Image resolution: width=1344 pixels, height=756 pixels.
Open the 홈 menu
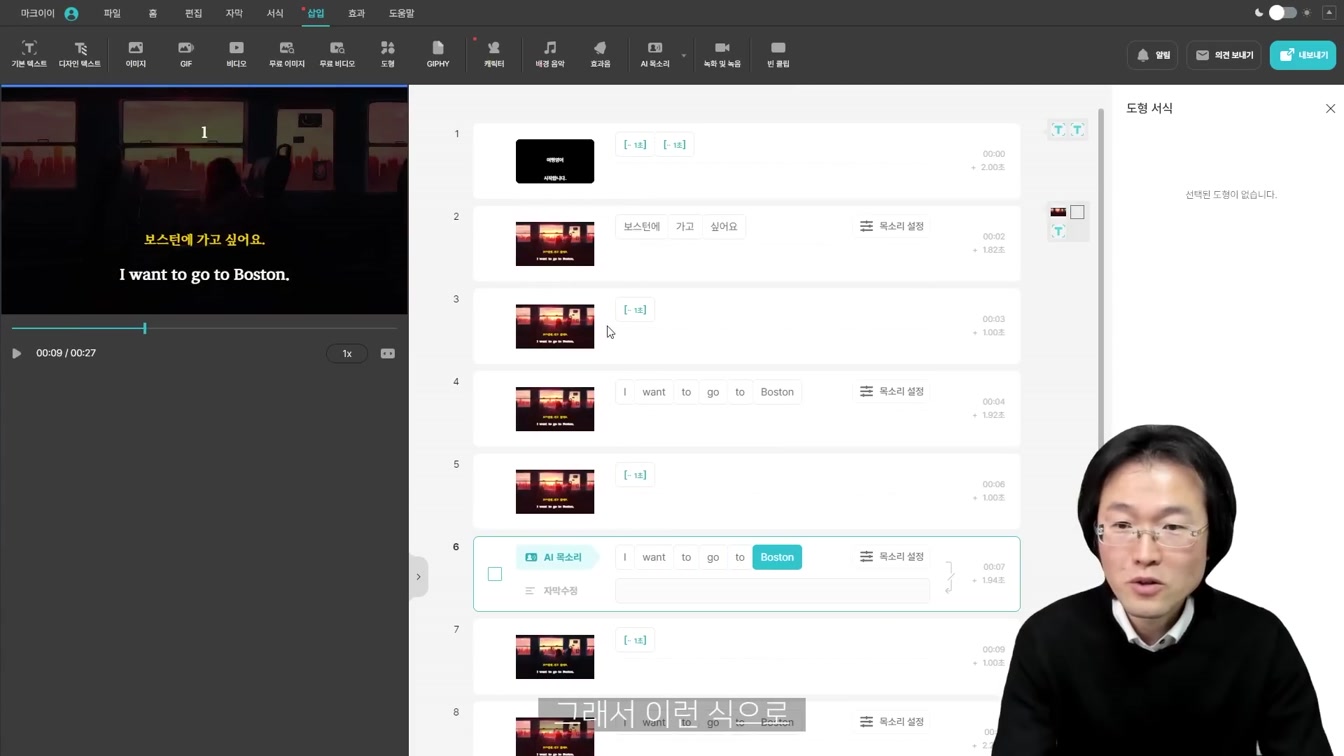[x=153, y=13]
